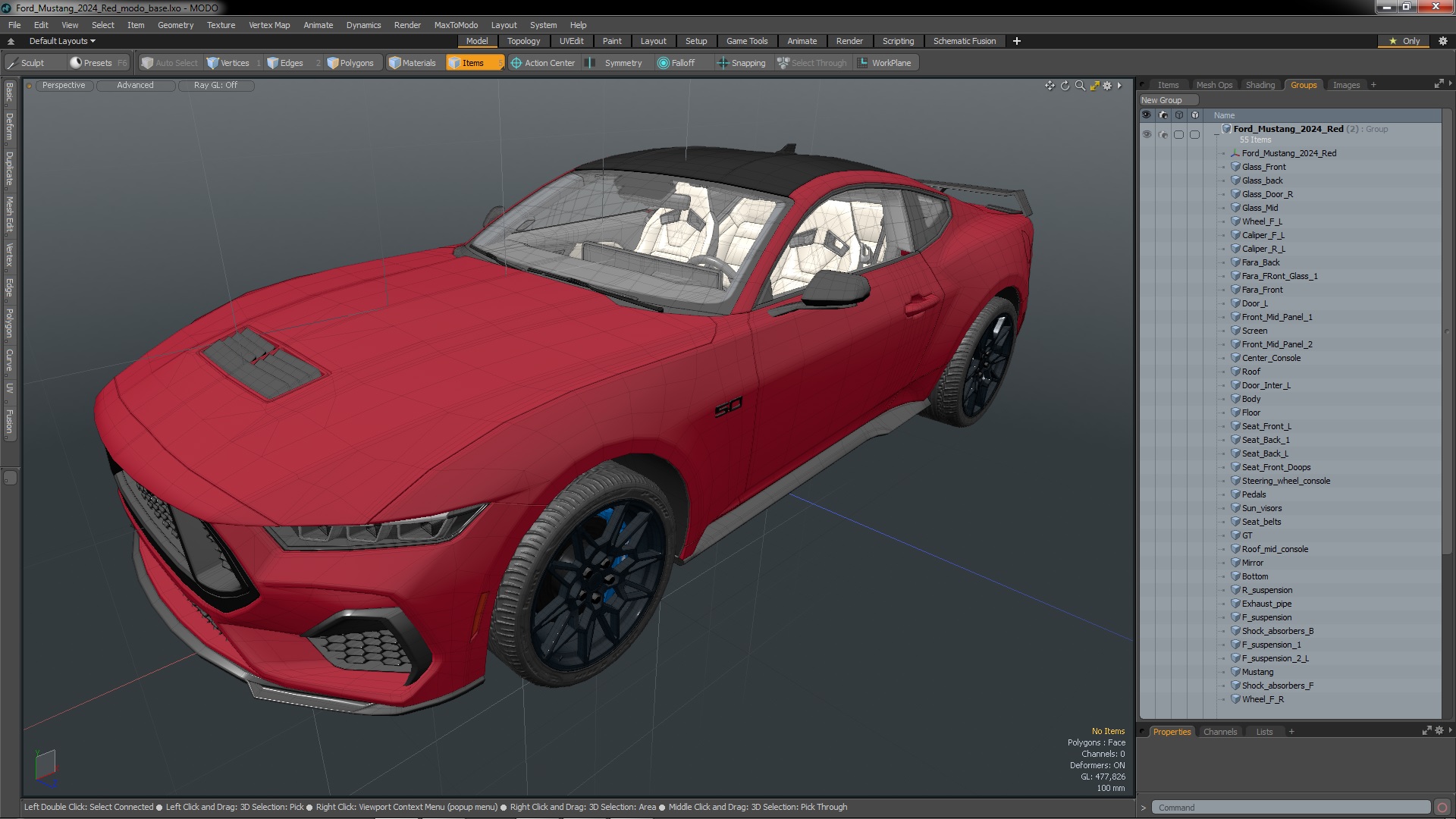Select the Exhaust_pipe item
This screenshot has width=1456, height=819.
click(x=1266, y=604)
